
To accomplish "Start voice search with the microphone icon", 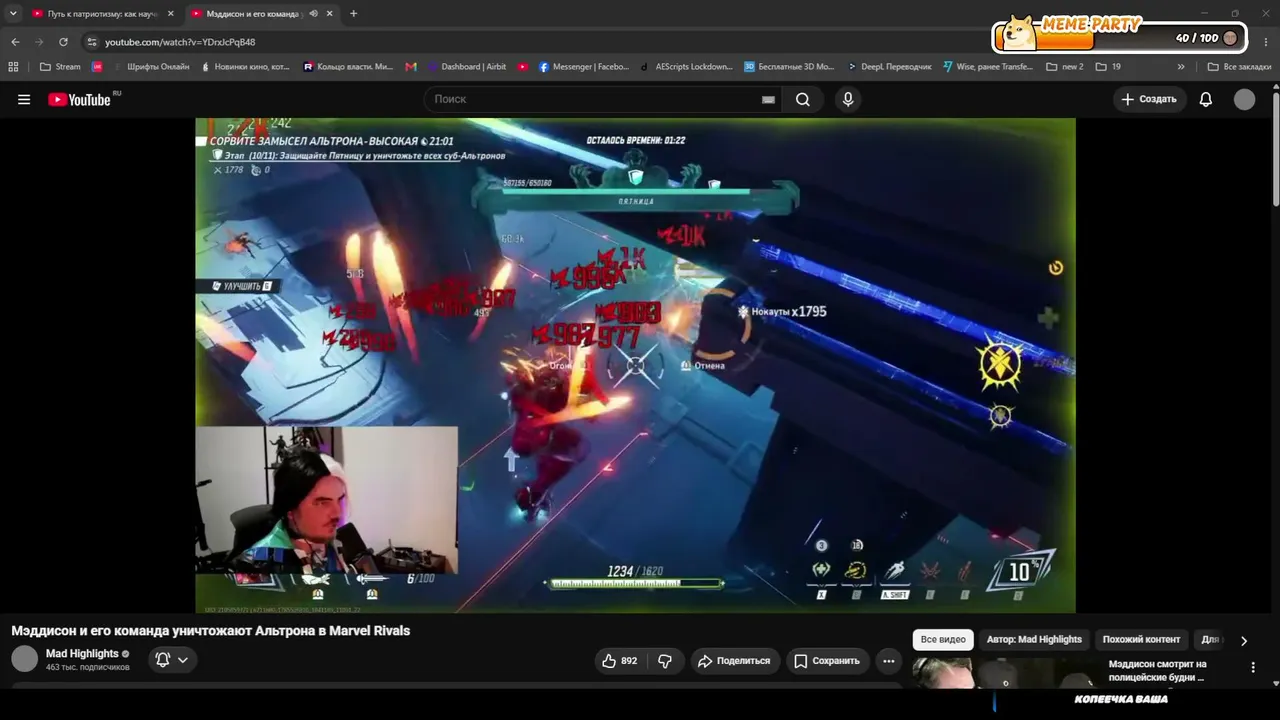I will click(848, 99).
